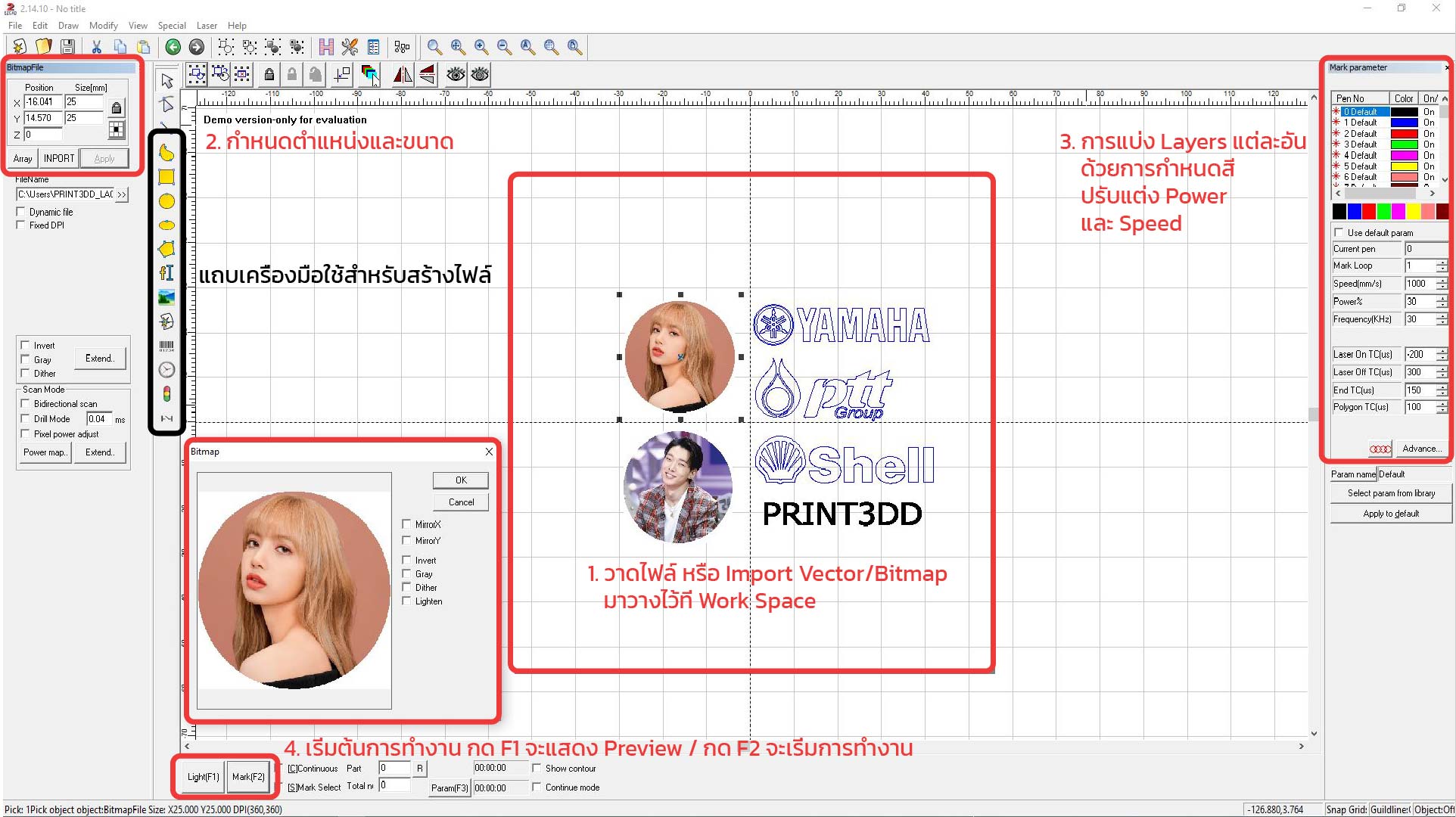This screenshot has width=1456, height=817.
Task: Click Cancel in Bitmap dialog
Action: (461, 502)
